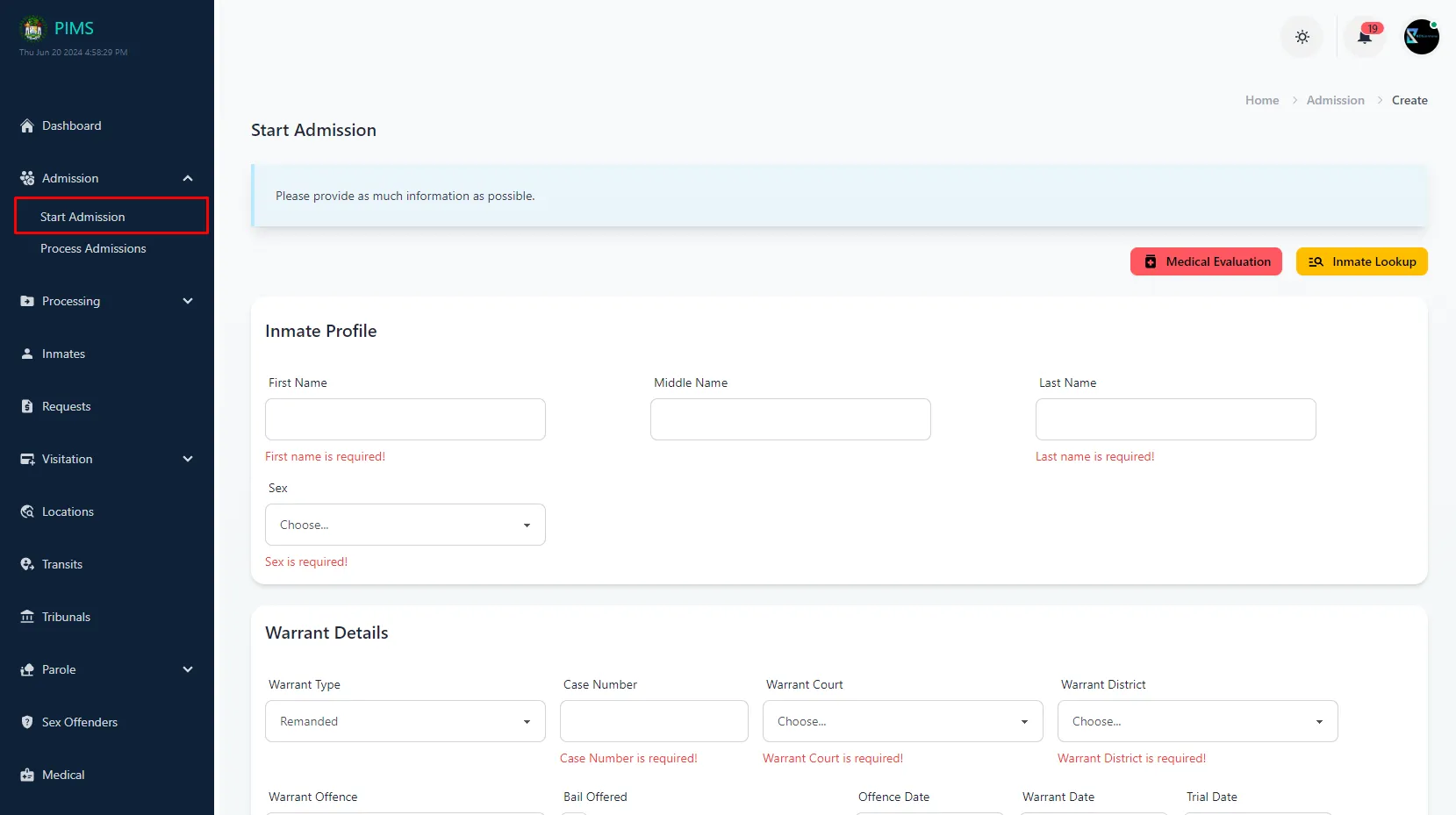This screenshot has width=1456, height=815.
Task: Click the Tribunals building icon
Action: pos(27,617)
